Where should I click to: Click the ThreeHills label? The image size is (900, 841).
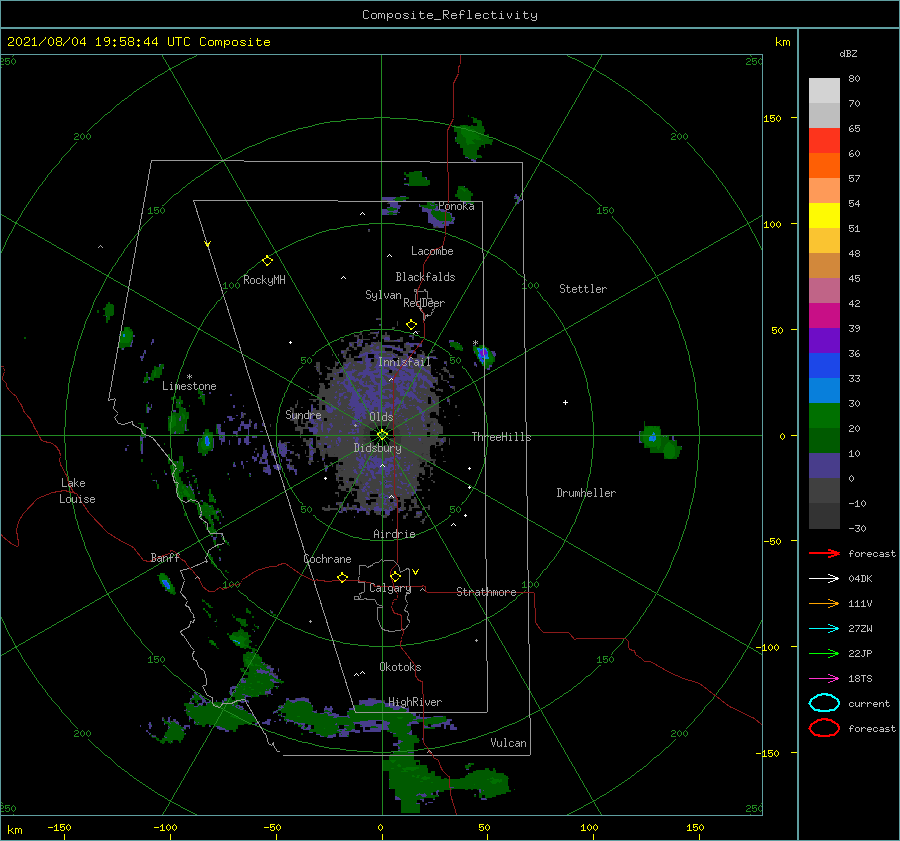coord(501,437)
